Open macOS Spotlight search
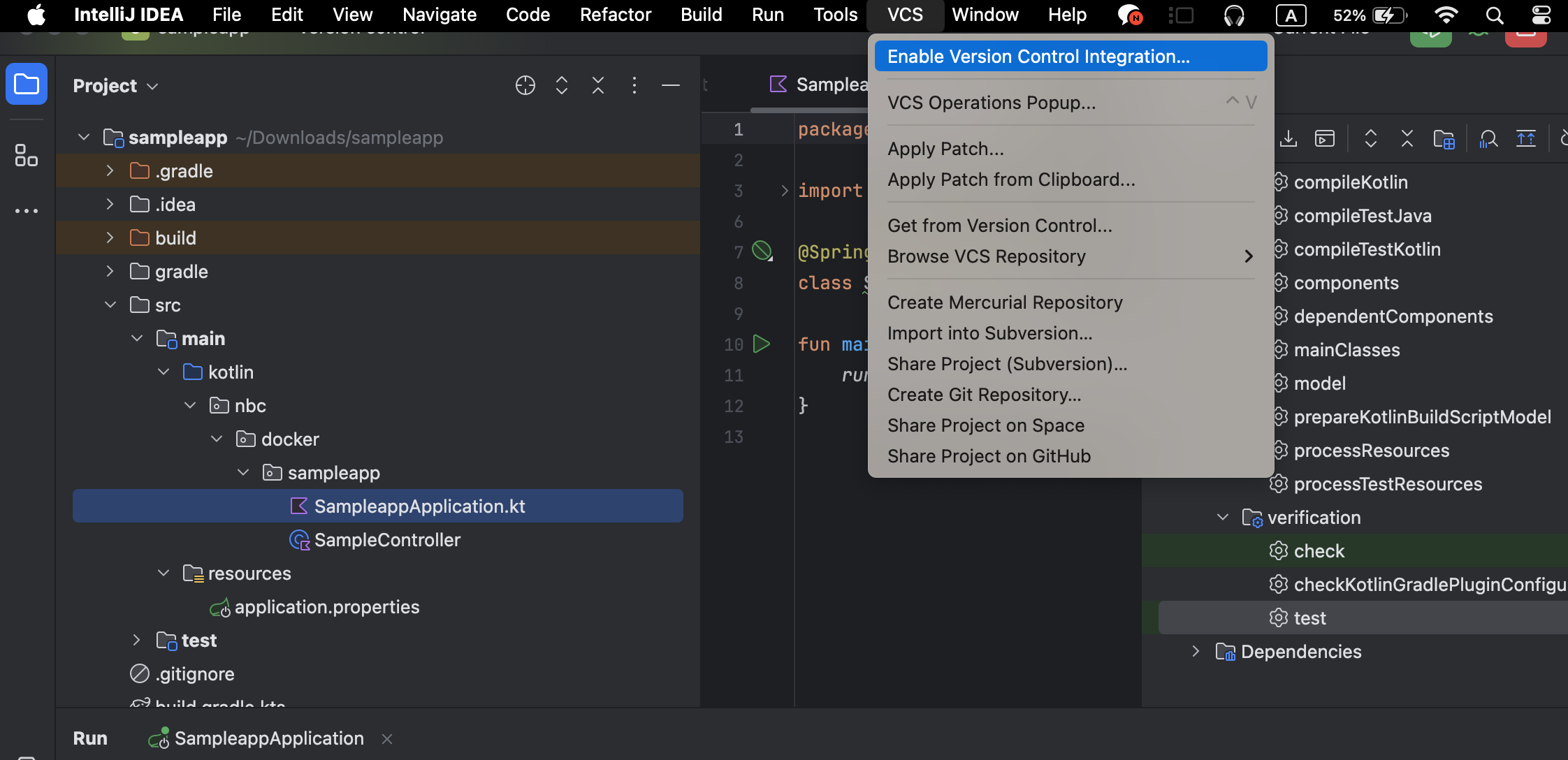 coord(1495,15)
